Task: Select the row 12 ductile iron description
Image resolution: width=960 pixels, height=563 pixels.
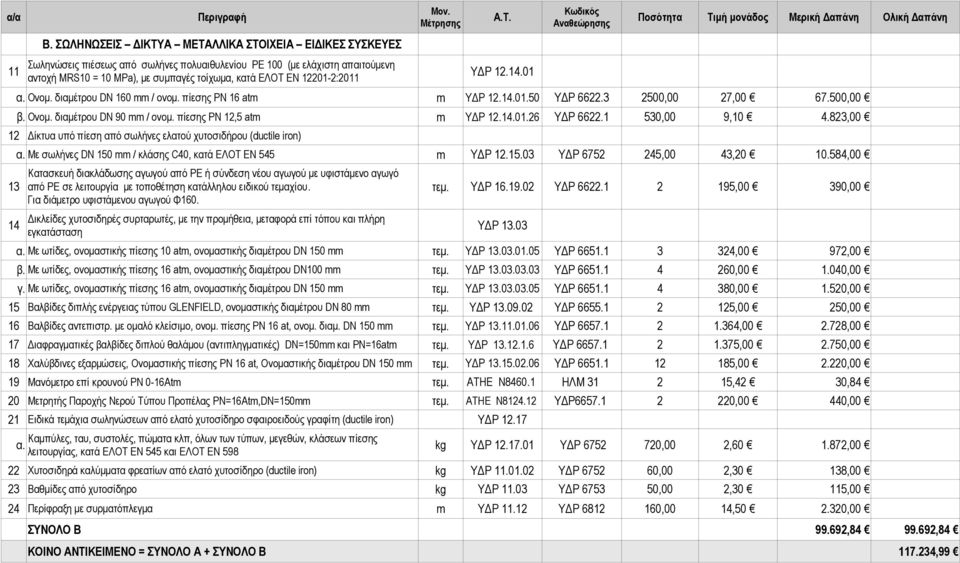Action: click(x=164, y=135)
